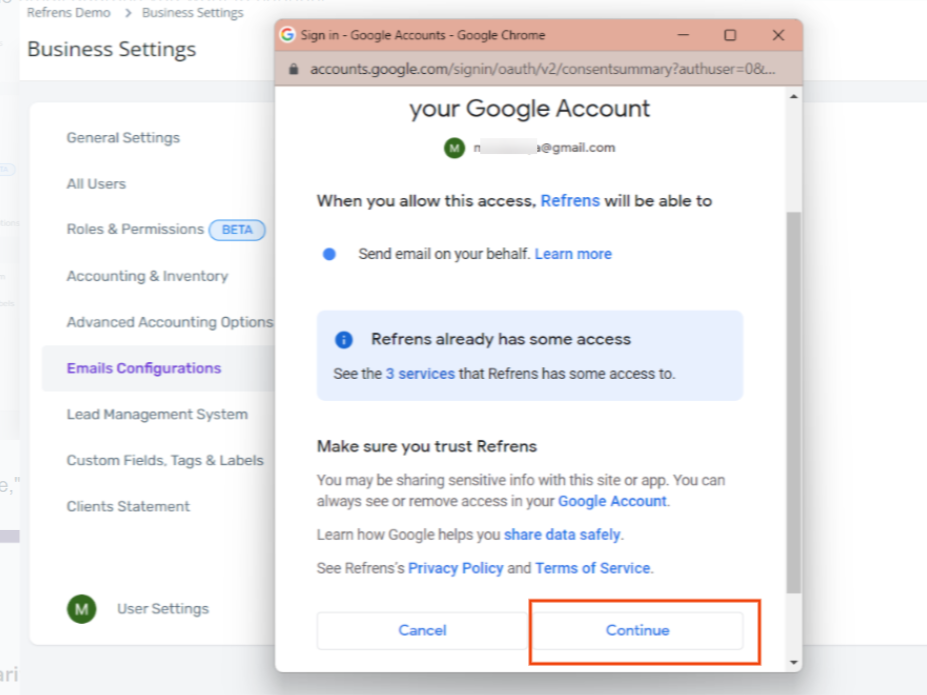
Task: Open Accounting & Inventory settings
Action: [x=147, y=276]
